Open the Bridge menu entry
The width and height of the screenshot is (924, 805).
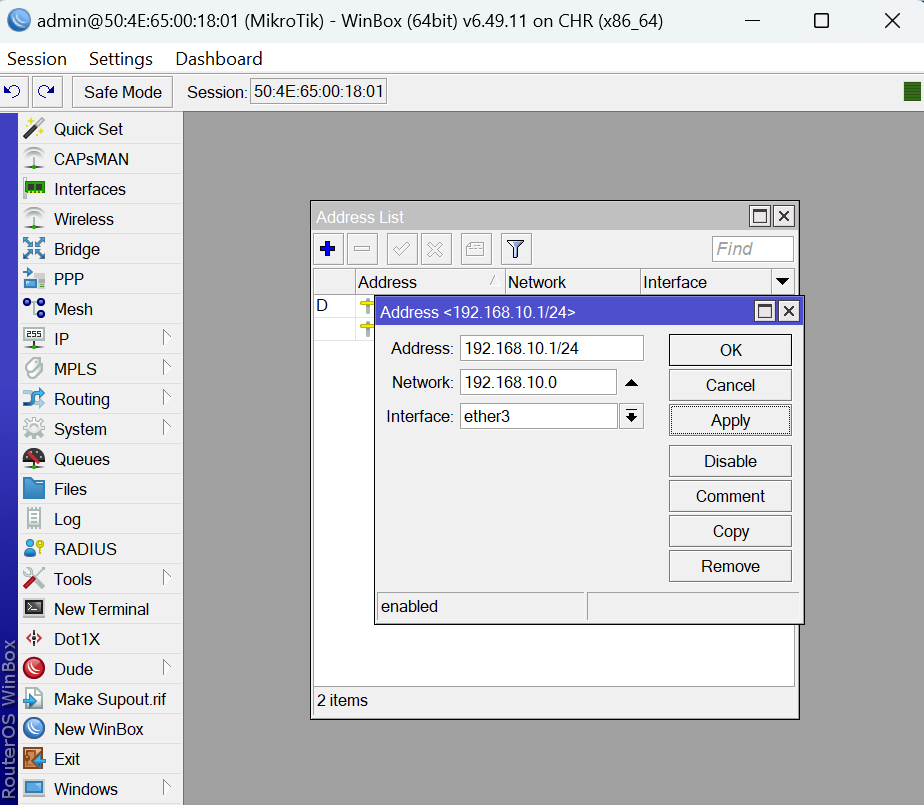[x=100, y=249]
